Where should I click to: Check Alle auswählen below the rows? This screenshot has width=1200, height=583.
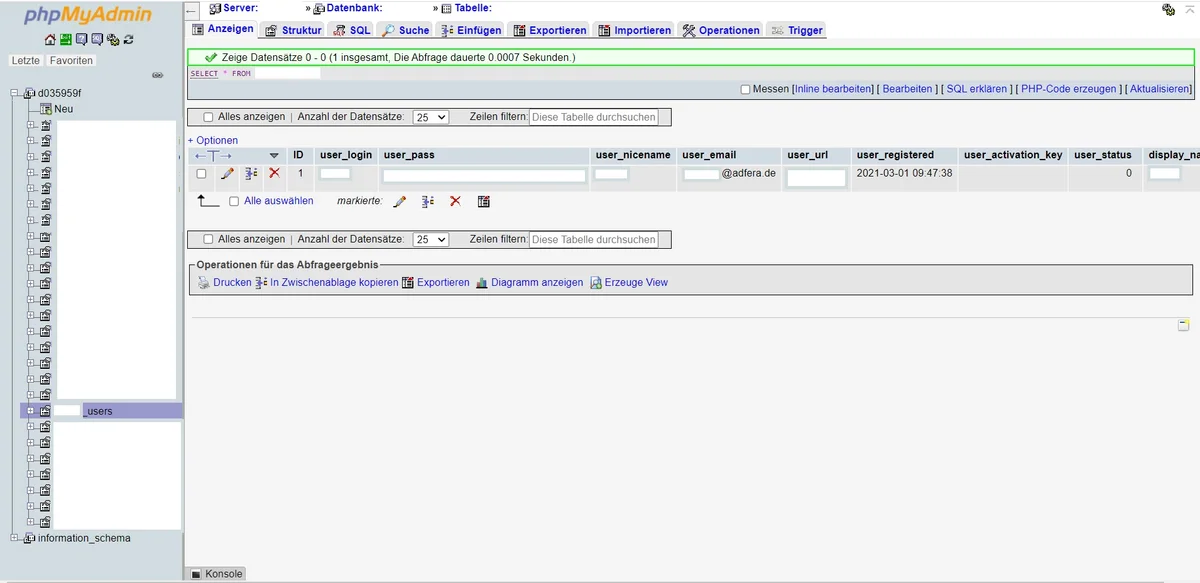[235, 200]
